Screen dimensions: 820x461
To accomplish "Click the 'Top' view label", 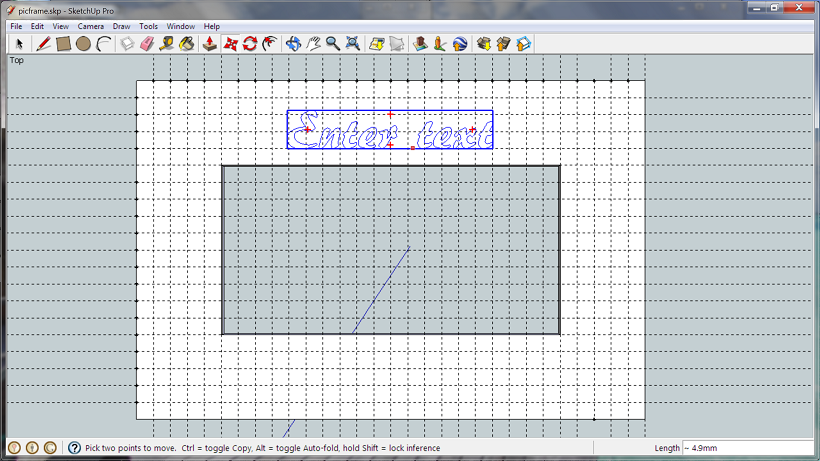I will [17, 60].
